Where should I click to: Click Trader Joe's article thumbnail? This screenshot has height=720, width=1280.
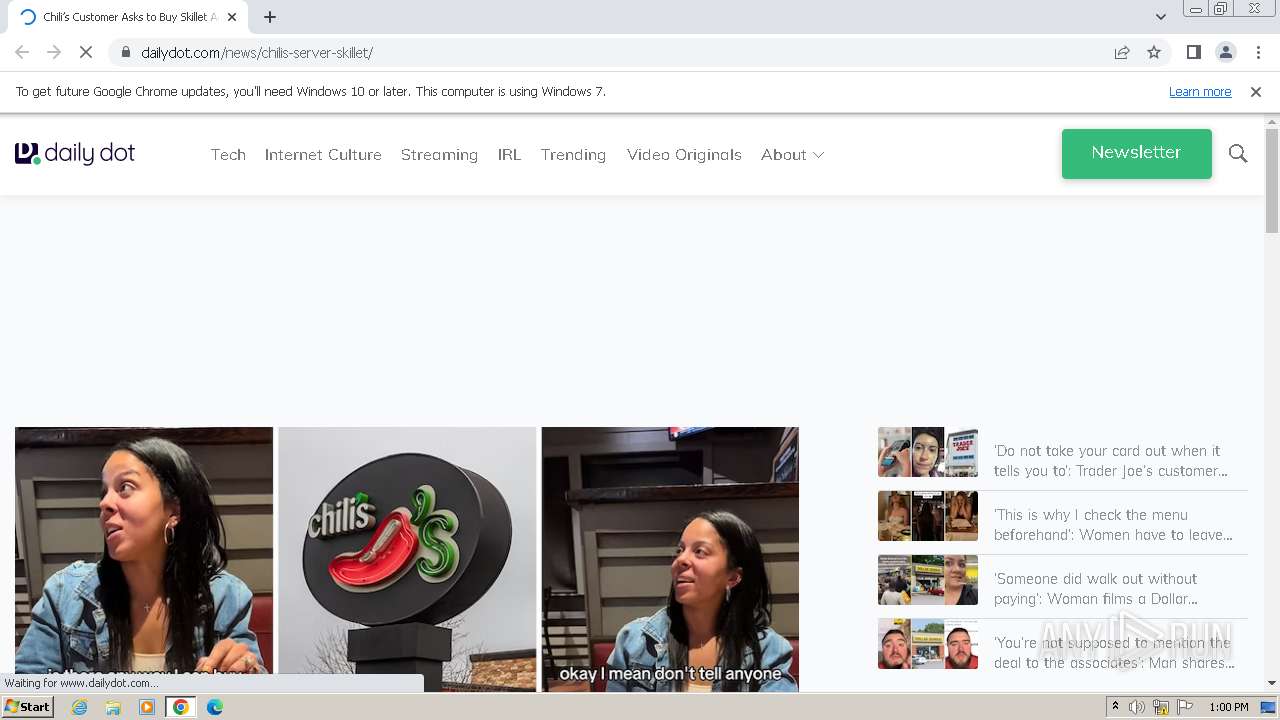[928, 452]
